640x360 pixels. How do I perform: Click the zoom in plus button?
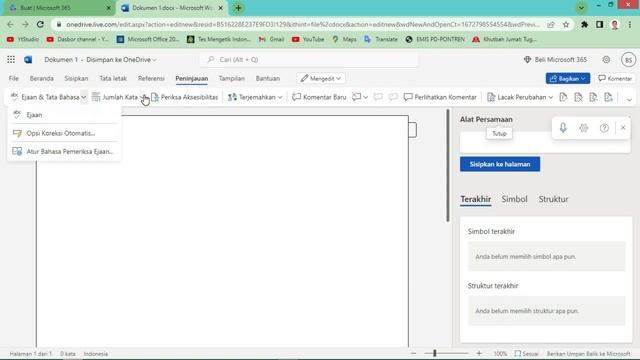point(479,353)
